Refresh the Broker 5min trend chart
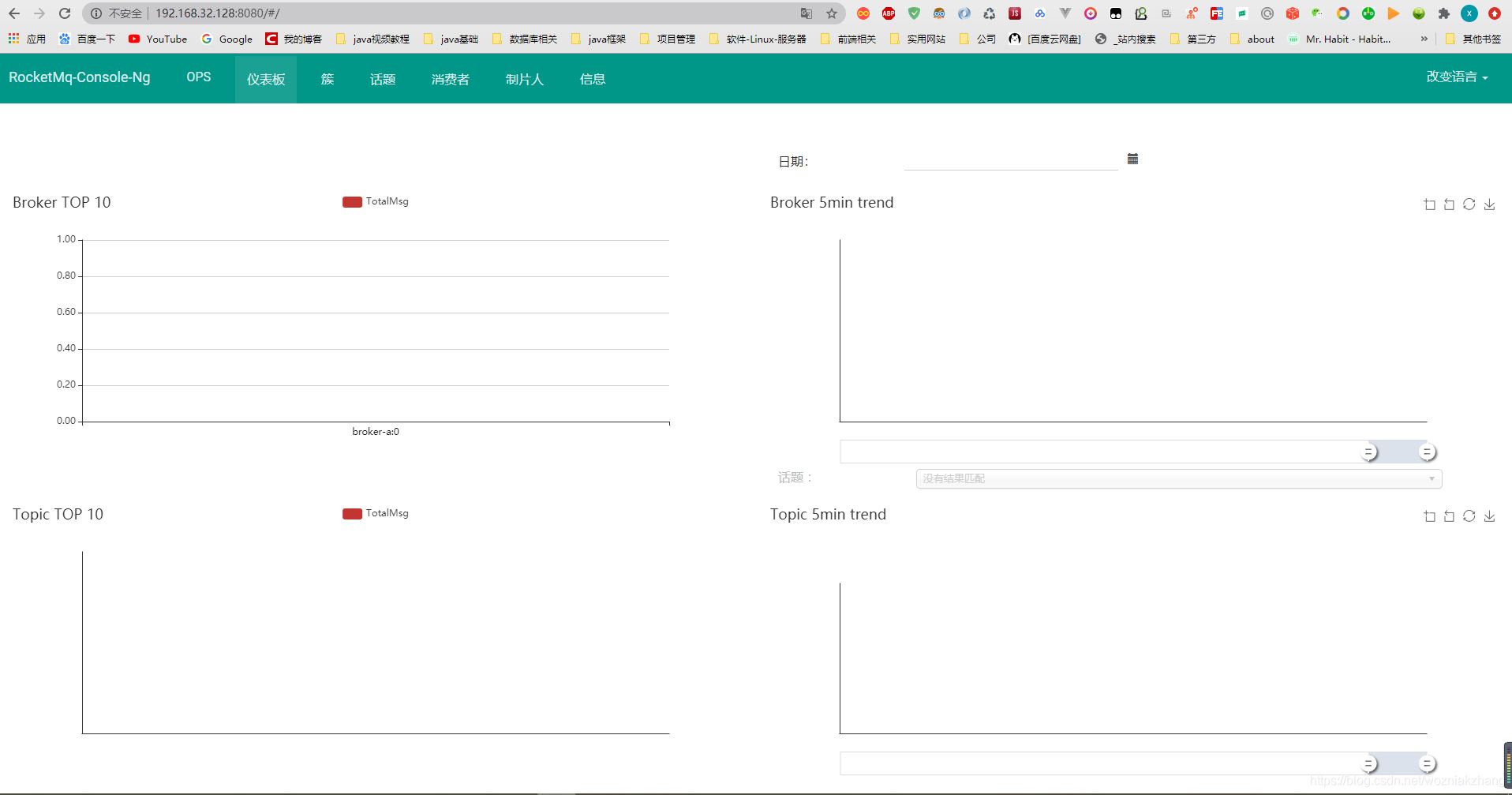The width and height of the screenshot is (1512, 795). [1469, 204]
